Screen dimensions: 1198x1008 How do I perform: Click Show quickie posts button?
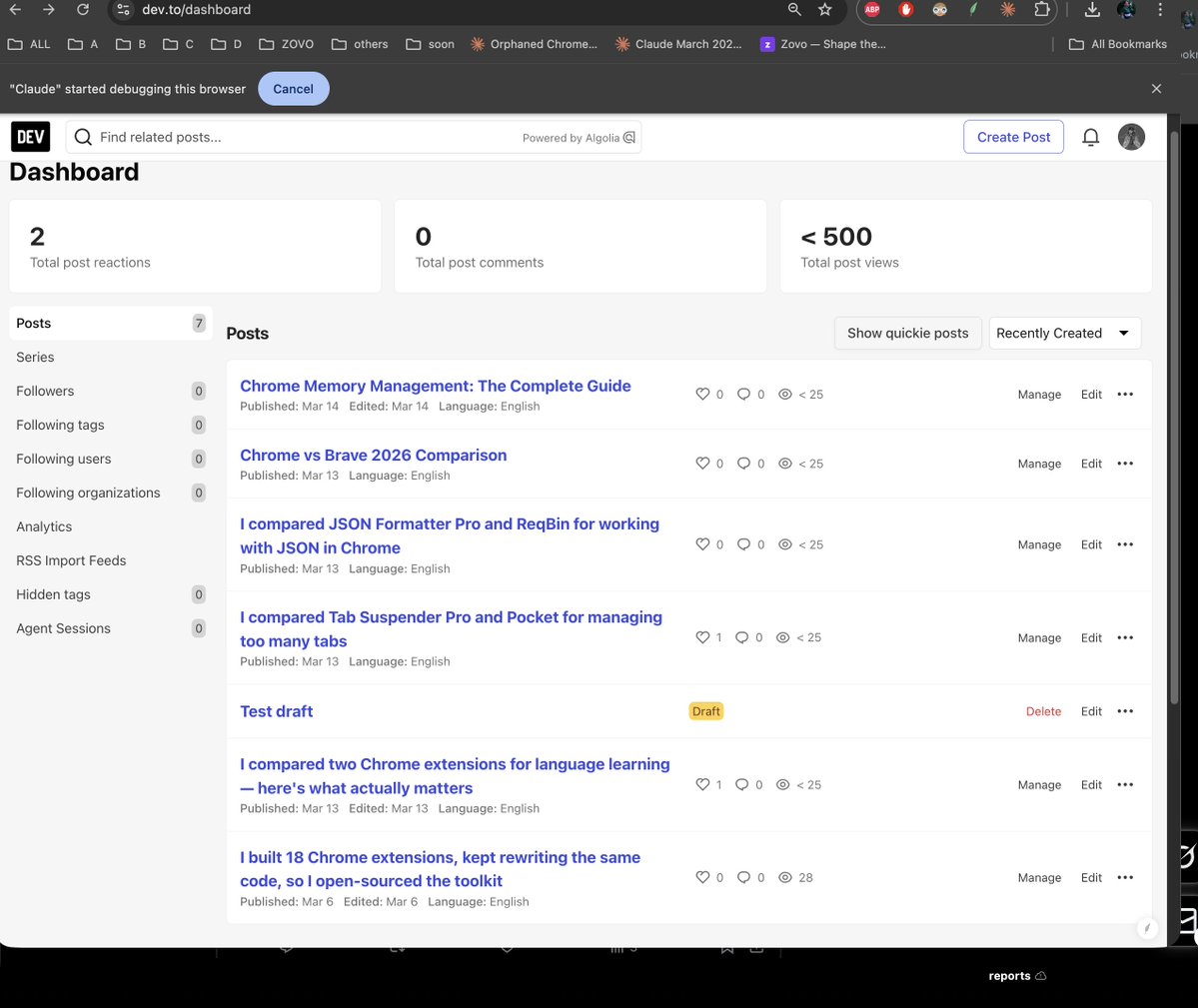pyautogui.click(x=907, y=333)
